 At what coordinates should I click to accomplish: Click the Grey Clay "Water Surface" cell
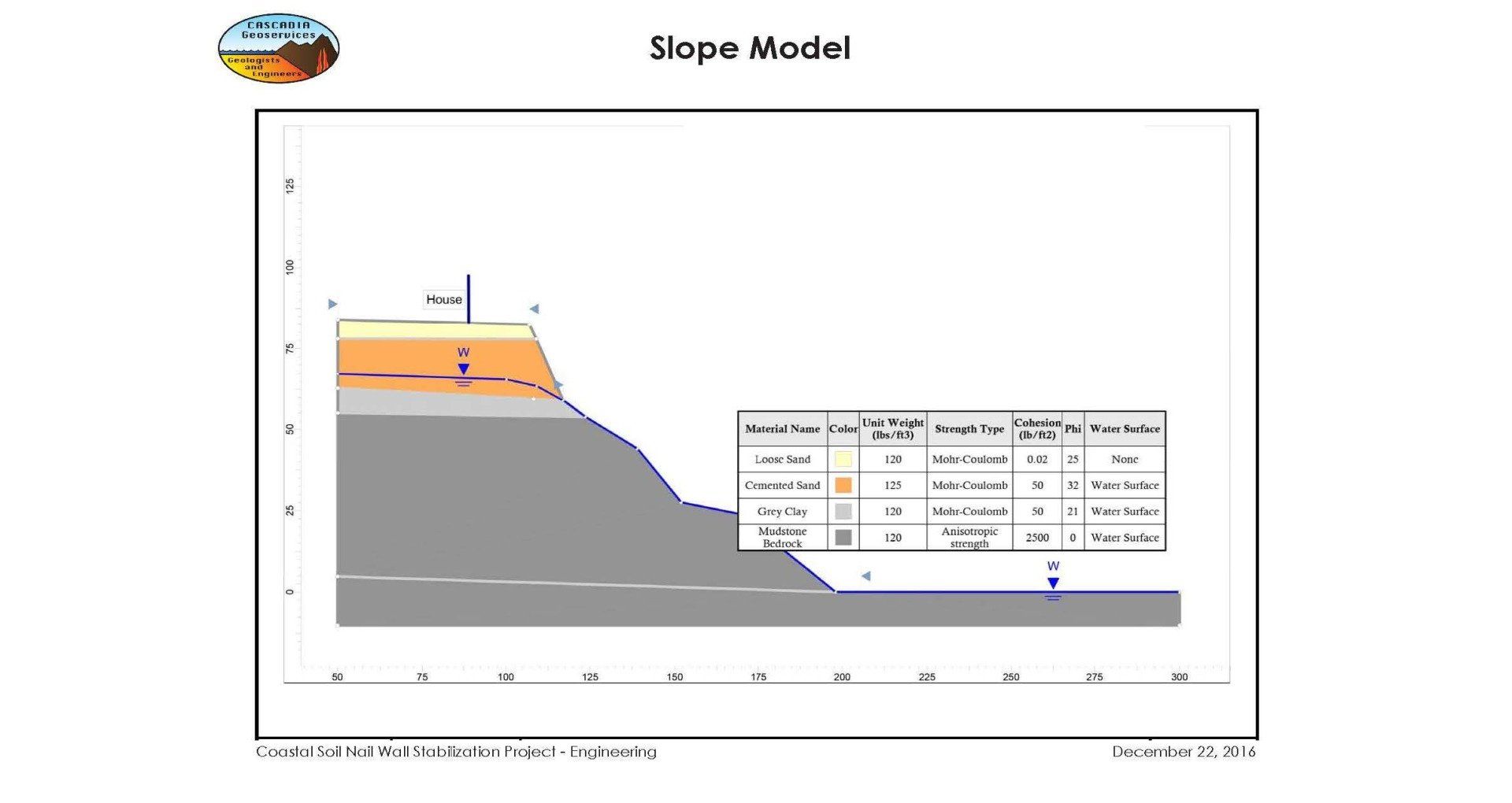pyautogui.click(x=1125, y=511)
